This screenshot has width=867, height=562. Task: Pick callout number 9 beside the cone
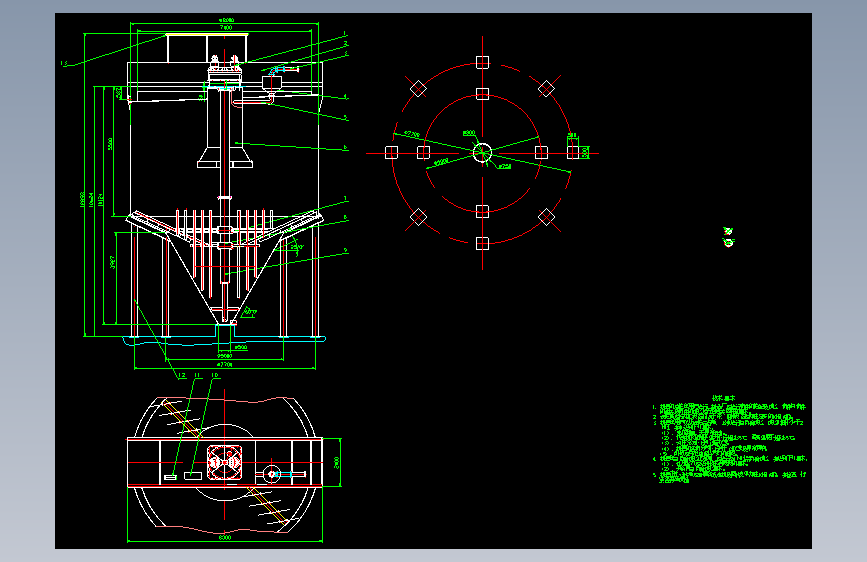[x=346, y=251]
